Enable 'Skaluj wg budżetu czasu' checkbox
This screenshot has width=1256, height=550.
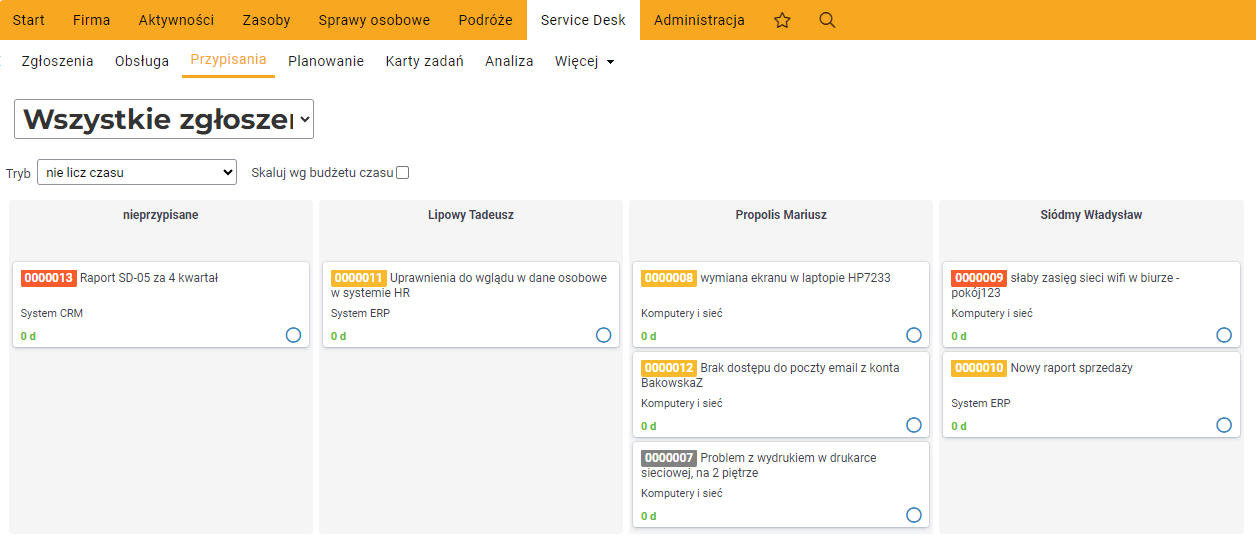(x=403, y=173)
